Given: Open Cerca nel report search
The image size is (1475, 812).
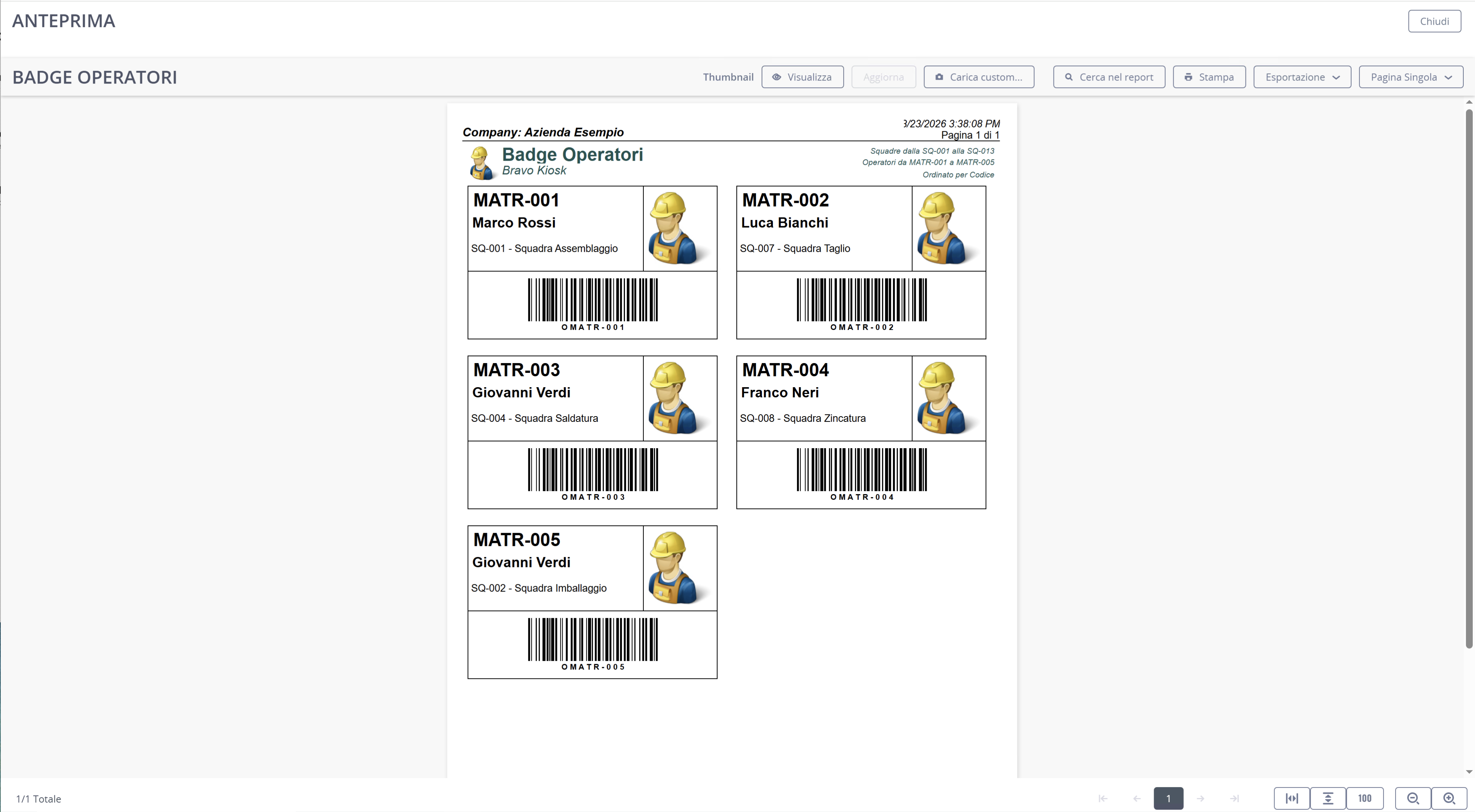Looking at the screenshot, I should click(x=1109, y=77).
